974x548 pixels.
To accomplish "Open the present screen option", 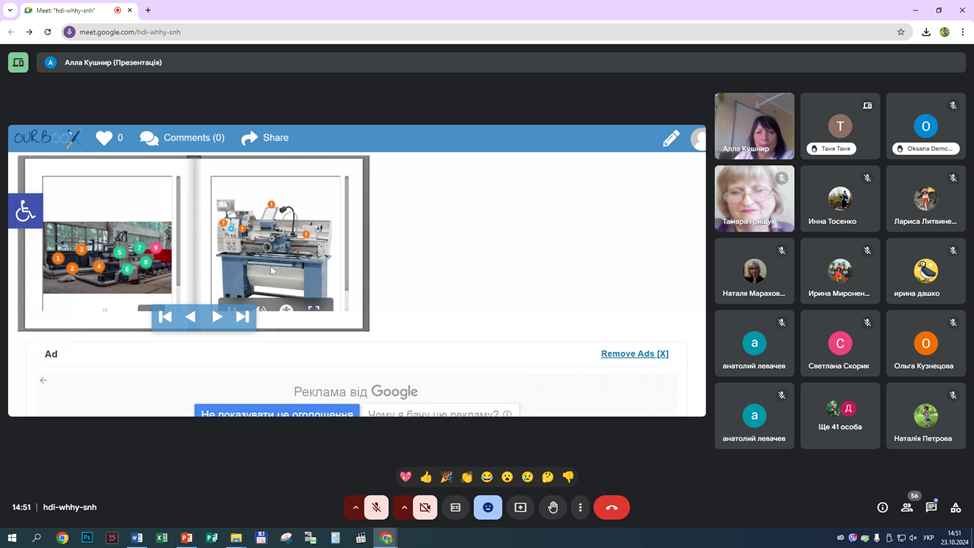I will point(520,508).
